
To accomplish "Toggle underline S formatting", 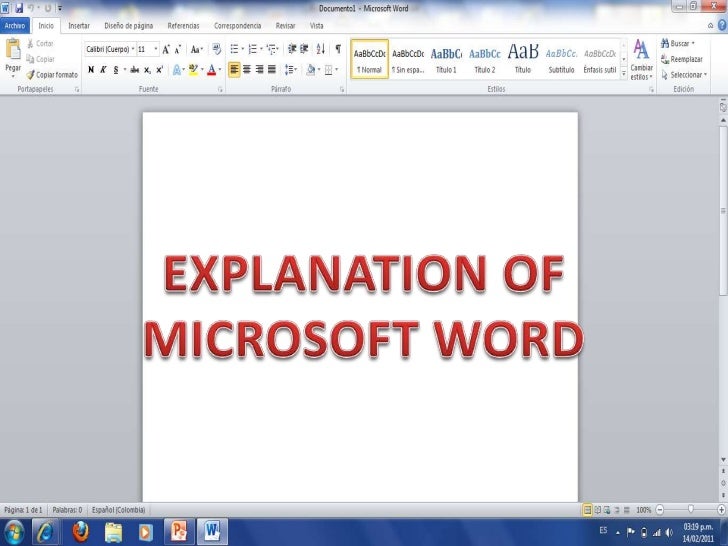I will click(116, 70).
